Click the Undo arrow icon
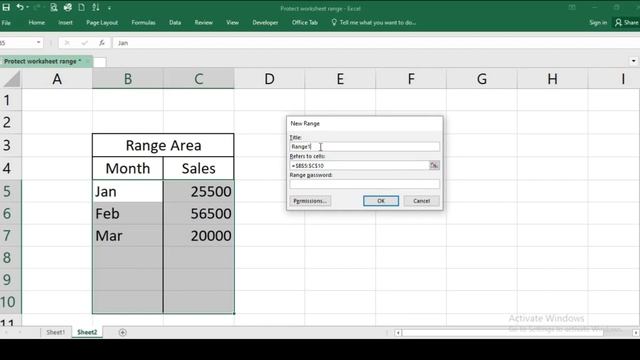Screen dimensions: 640x360 [x=19, y=7]
